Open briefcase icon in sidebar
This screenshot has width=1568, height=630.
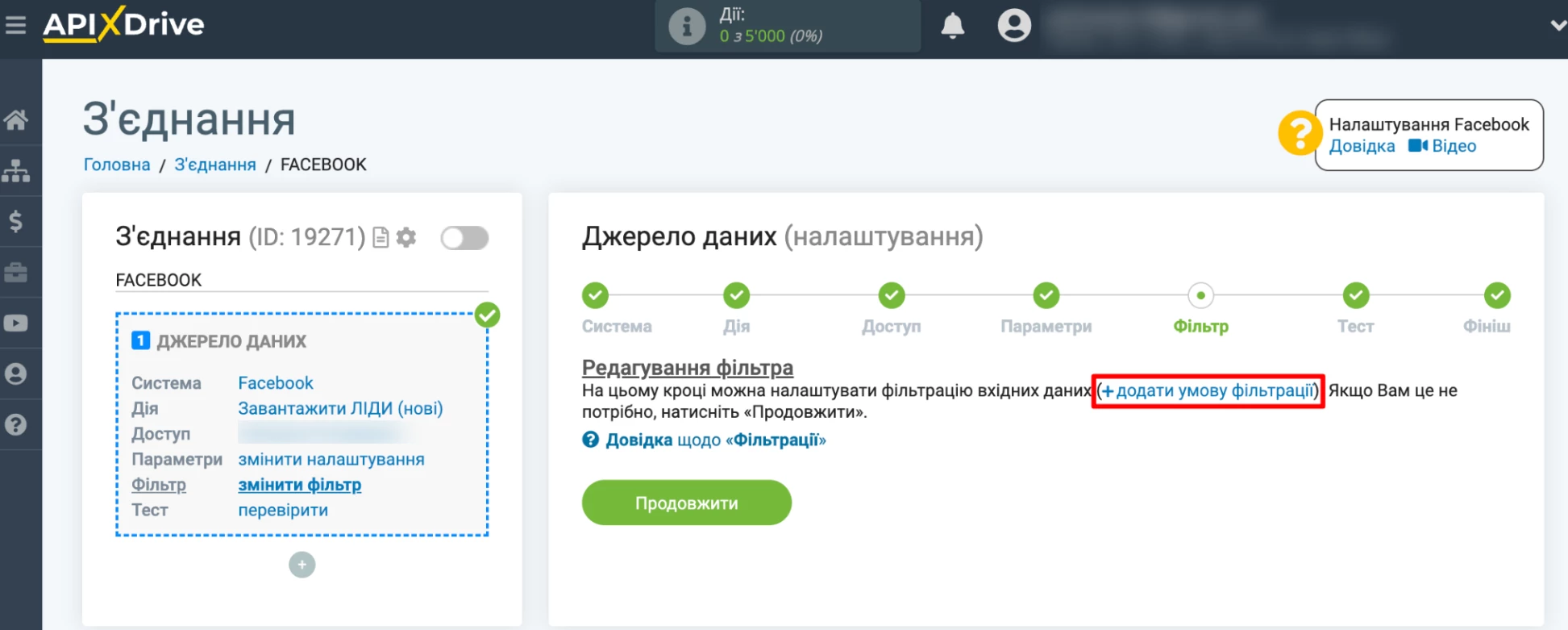pos(16,273)
